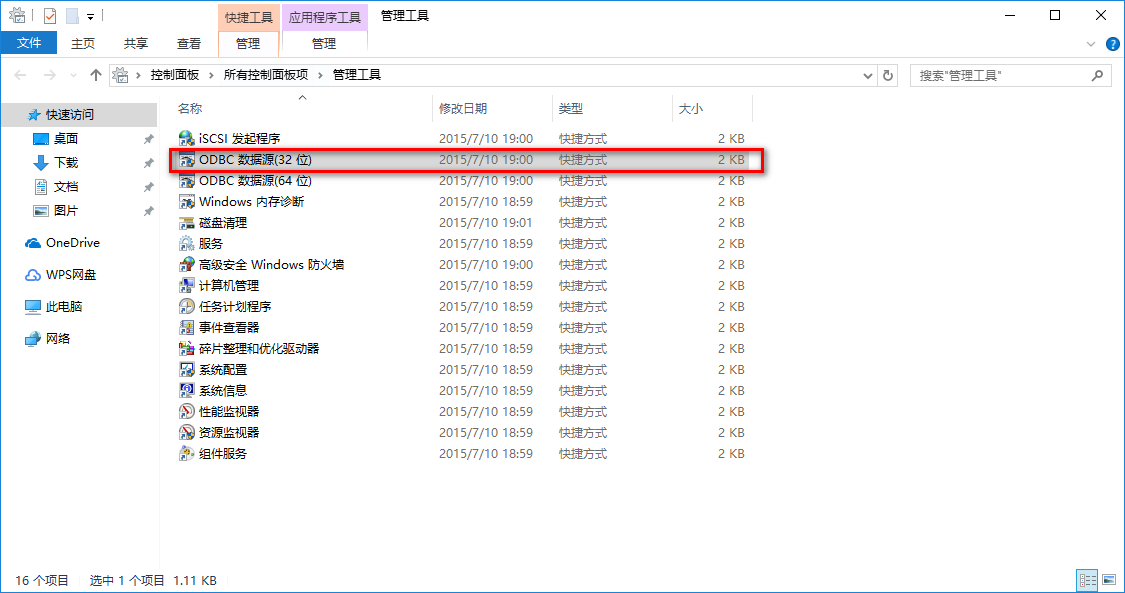Click the ODBC 数据源(32 位) icon
1125x593 pixels.
pos(187,159)
